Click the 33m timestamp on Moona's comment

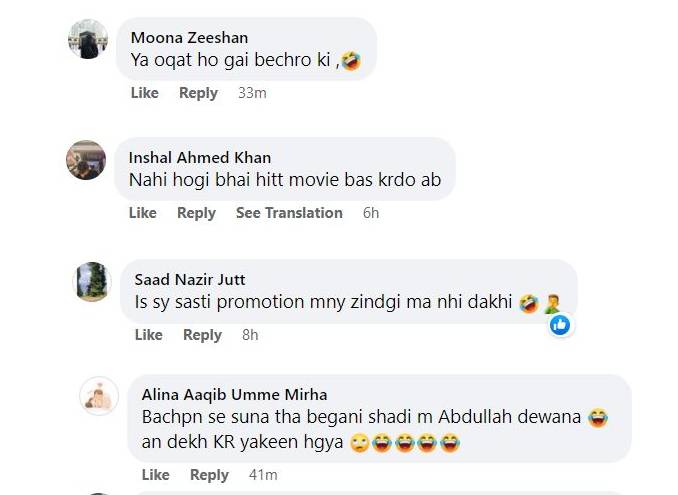(252, 93)
